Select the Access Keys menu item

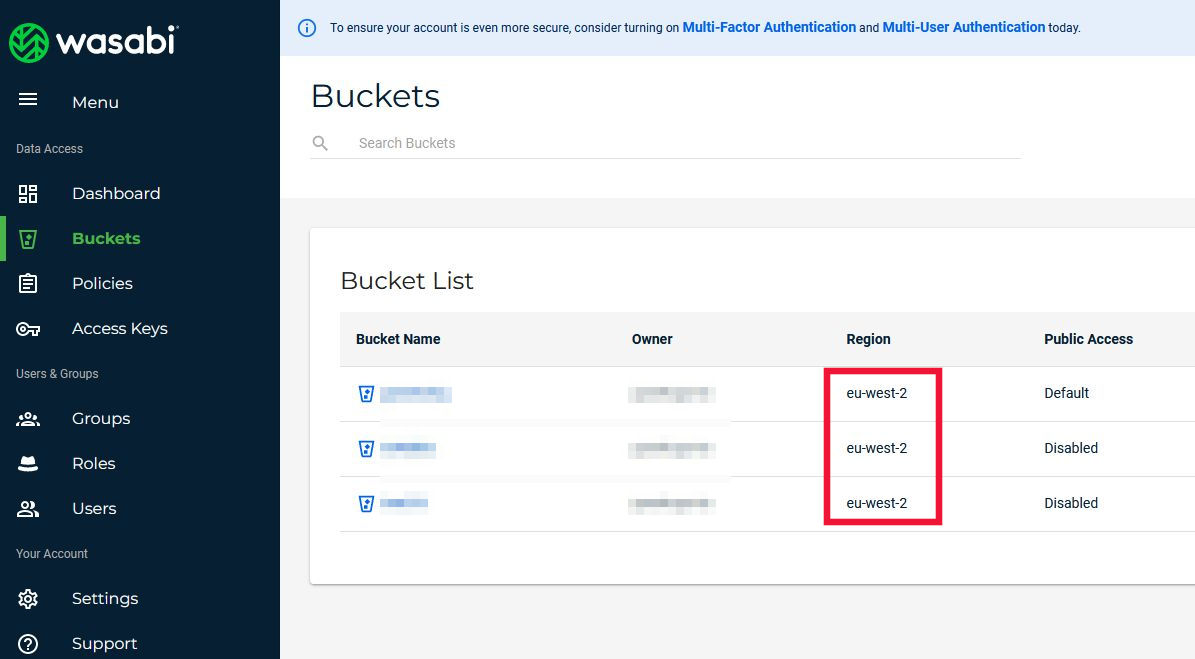tap(119, 329)
